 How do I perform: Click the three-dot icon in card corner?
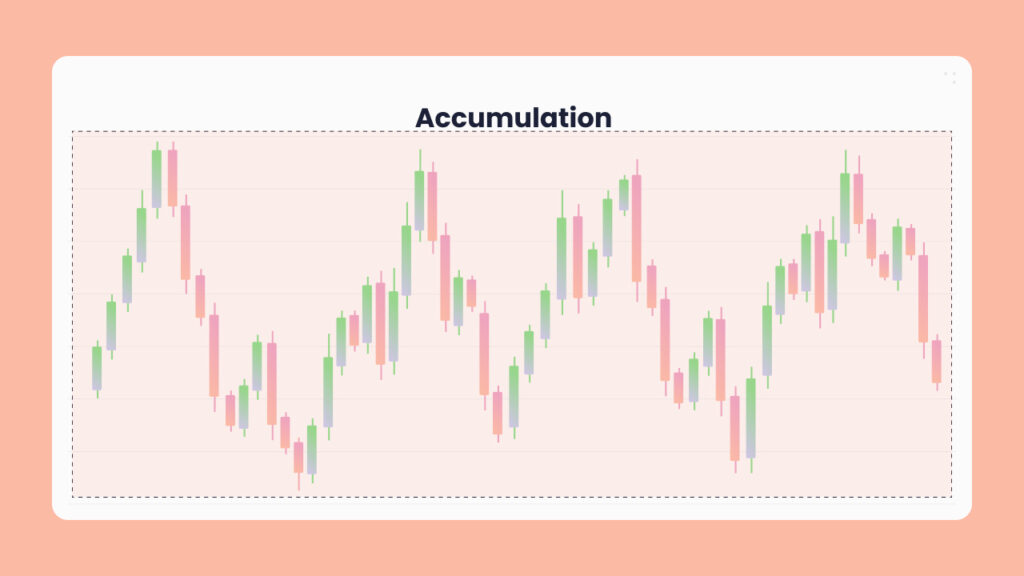(x=949, y=77)
